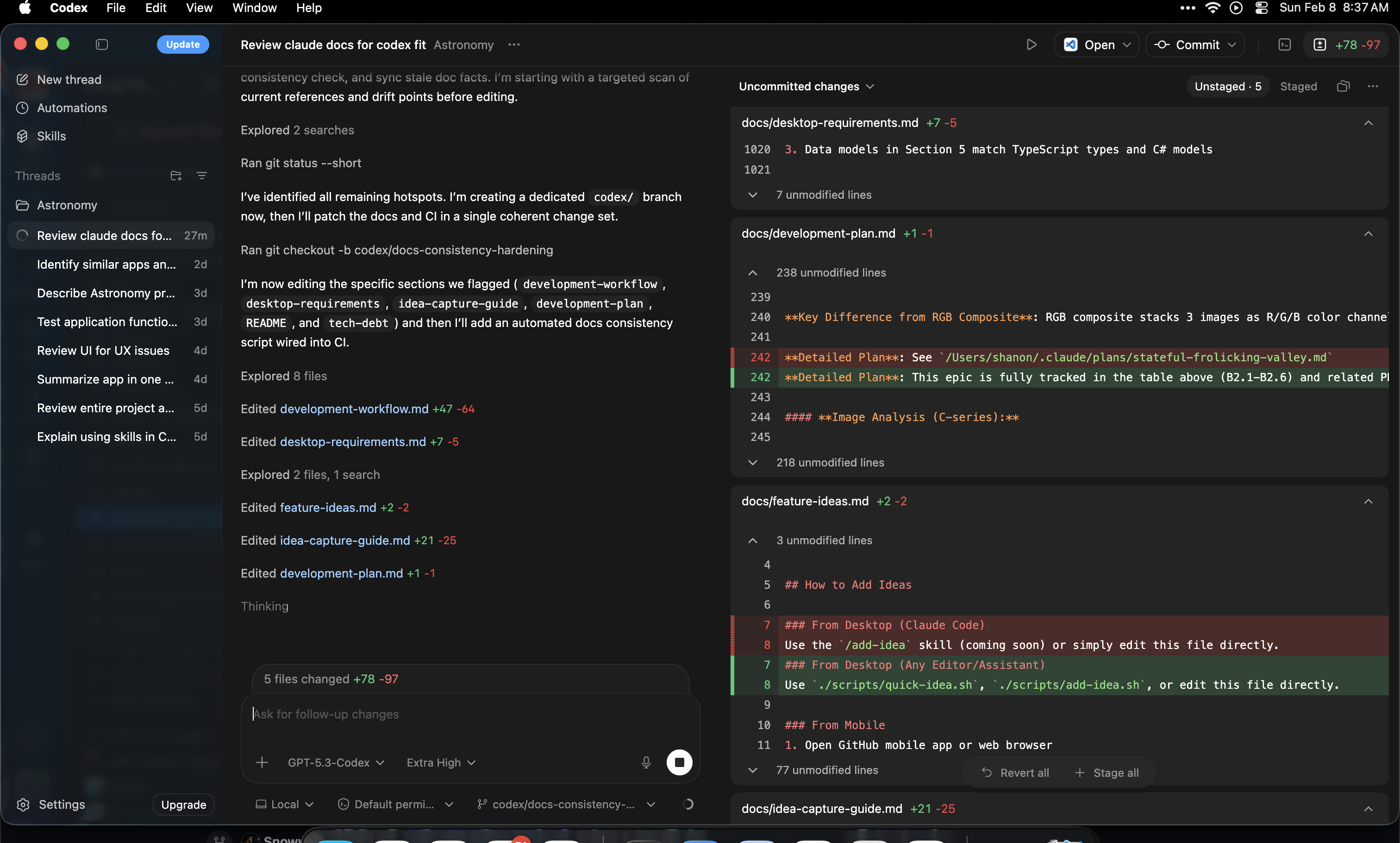The height and width of the screenshot is (843, 1400).
Task: Open the Local environment dropdown
Action: tap(284, 804)
